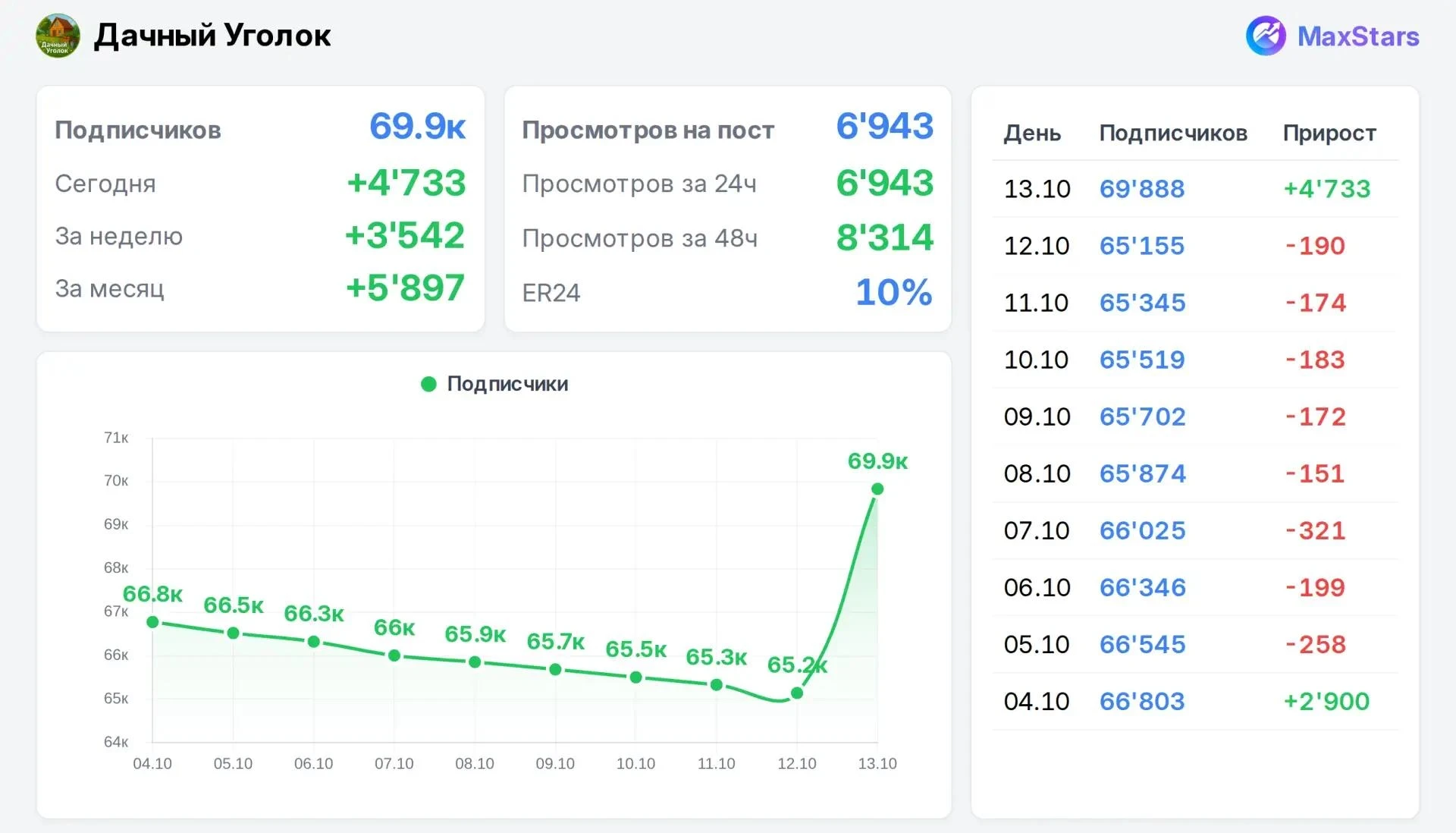Select the 12.10 row growth -190

[1315, 245]
